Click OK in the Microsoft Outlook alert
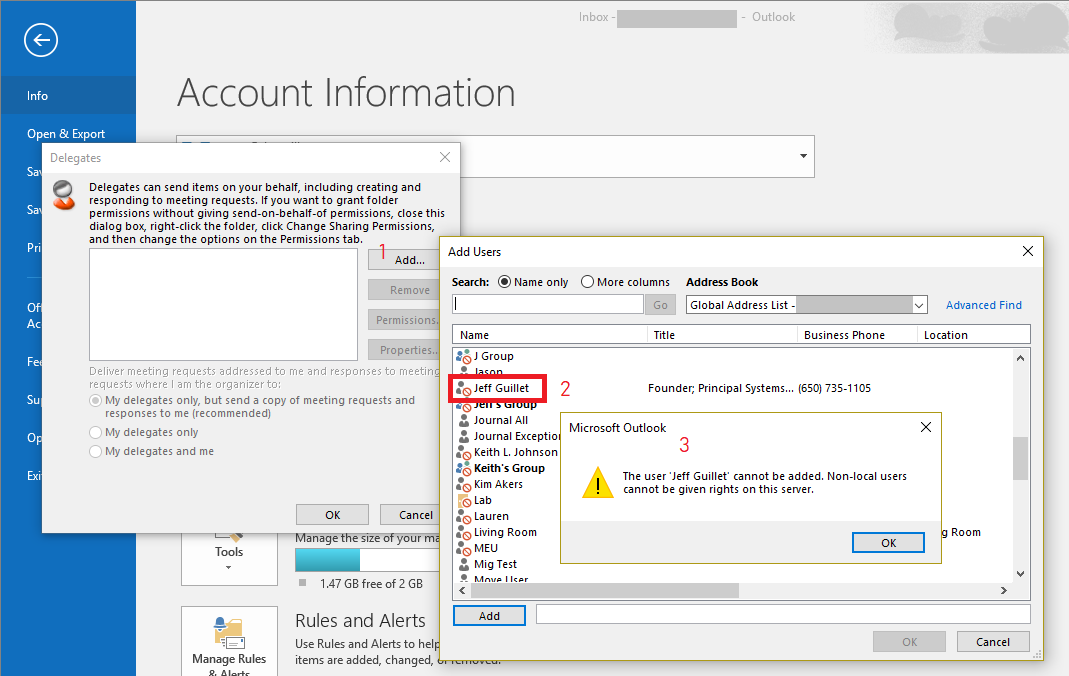 (888, 543)
